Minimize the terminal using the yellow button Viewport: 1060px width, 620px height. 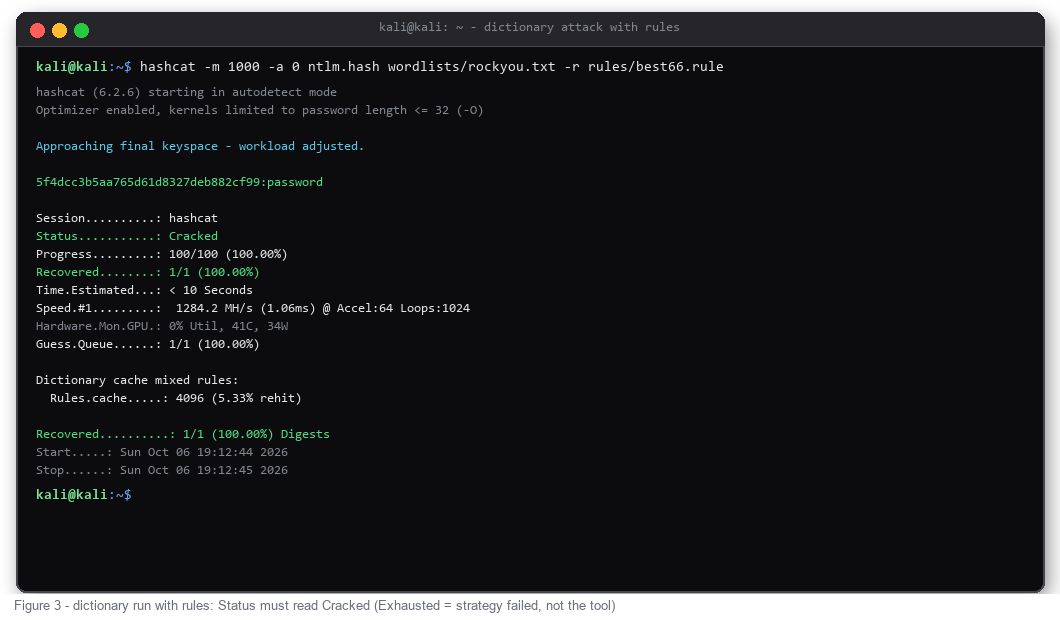(59, 30)
